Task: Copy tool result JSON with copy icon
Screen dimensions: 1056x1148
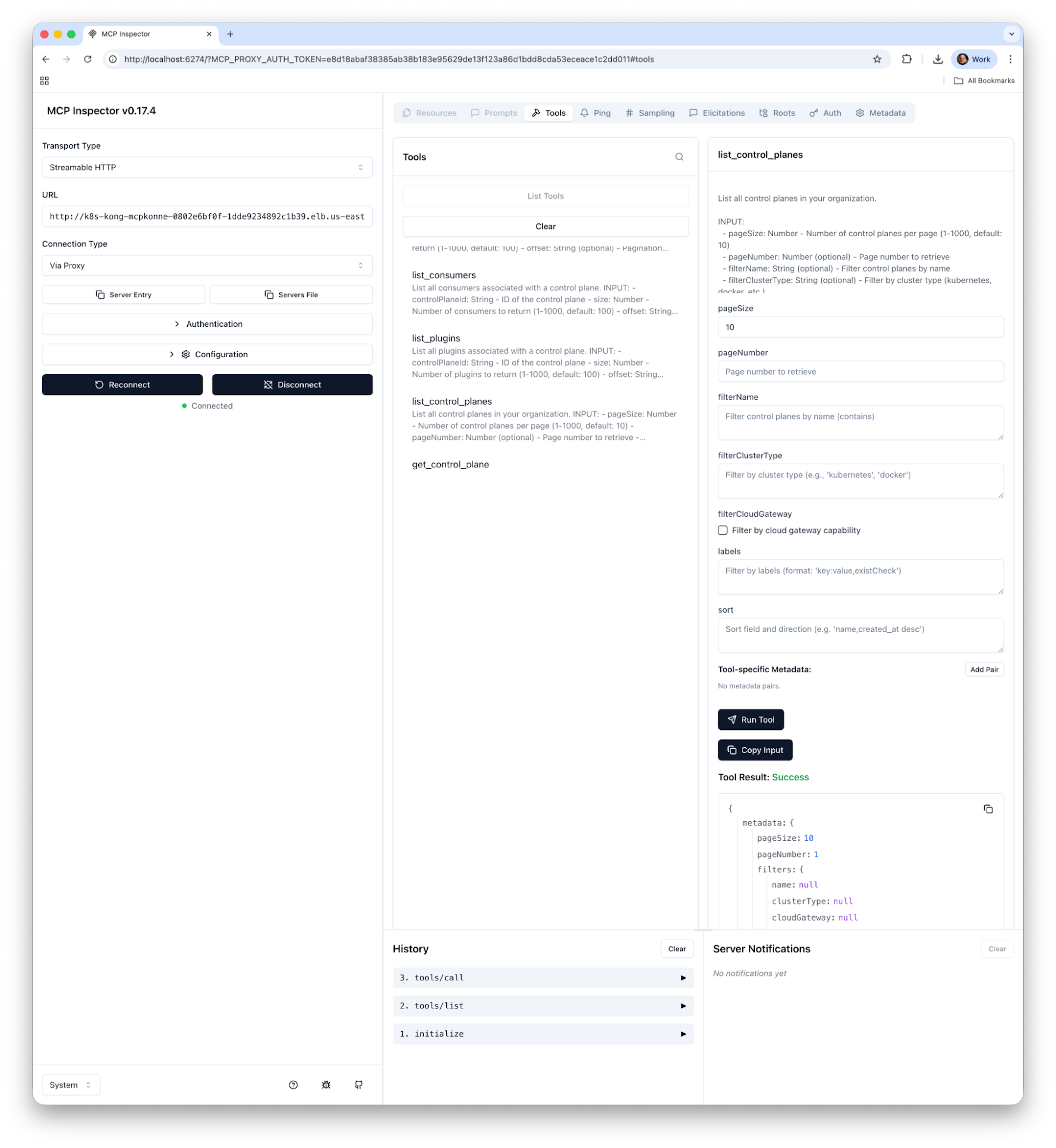Action: [988, 809]
